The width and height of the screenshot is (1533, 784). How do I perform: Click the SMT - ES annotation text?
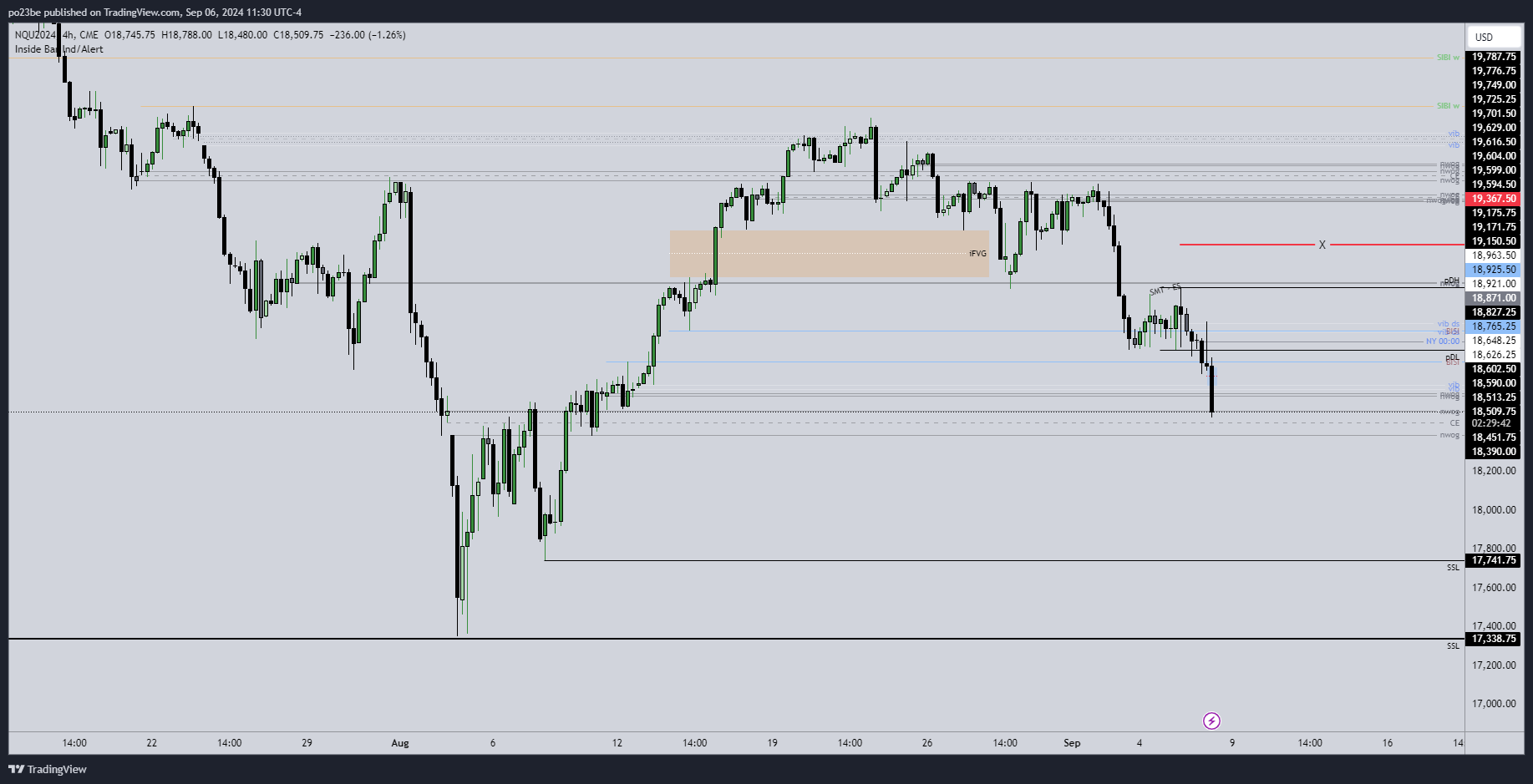tap(1165, 290)
